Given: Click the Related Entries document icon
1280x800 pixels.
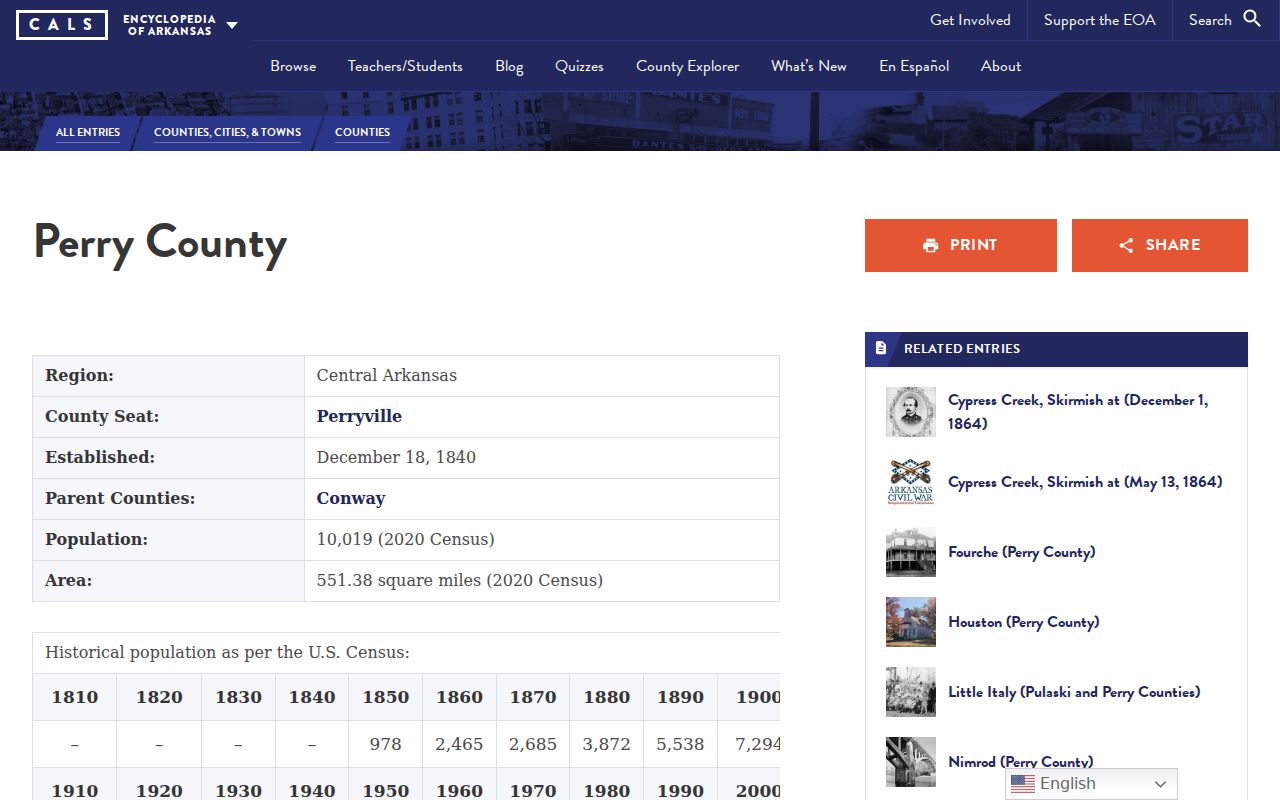Looking at the screenshot, I should [x=881, y=348].
